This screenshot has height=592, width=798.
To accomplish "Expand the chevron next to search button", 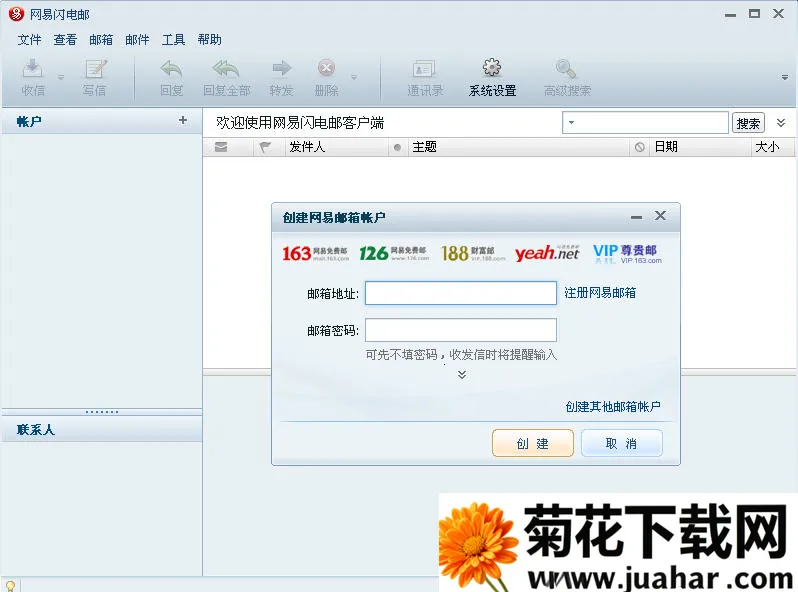I will coord(780,123).
